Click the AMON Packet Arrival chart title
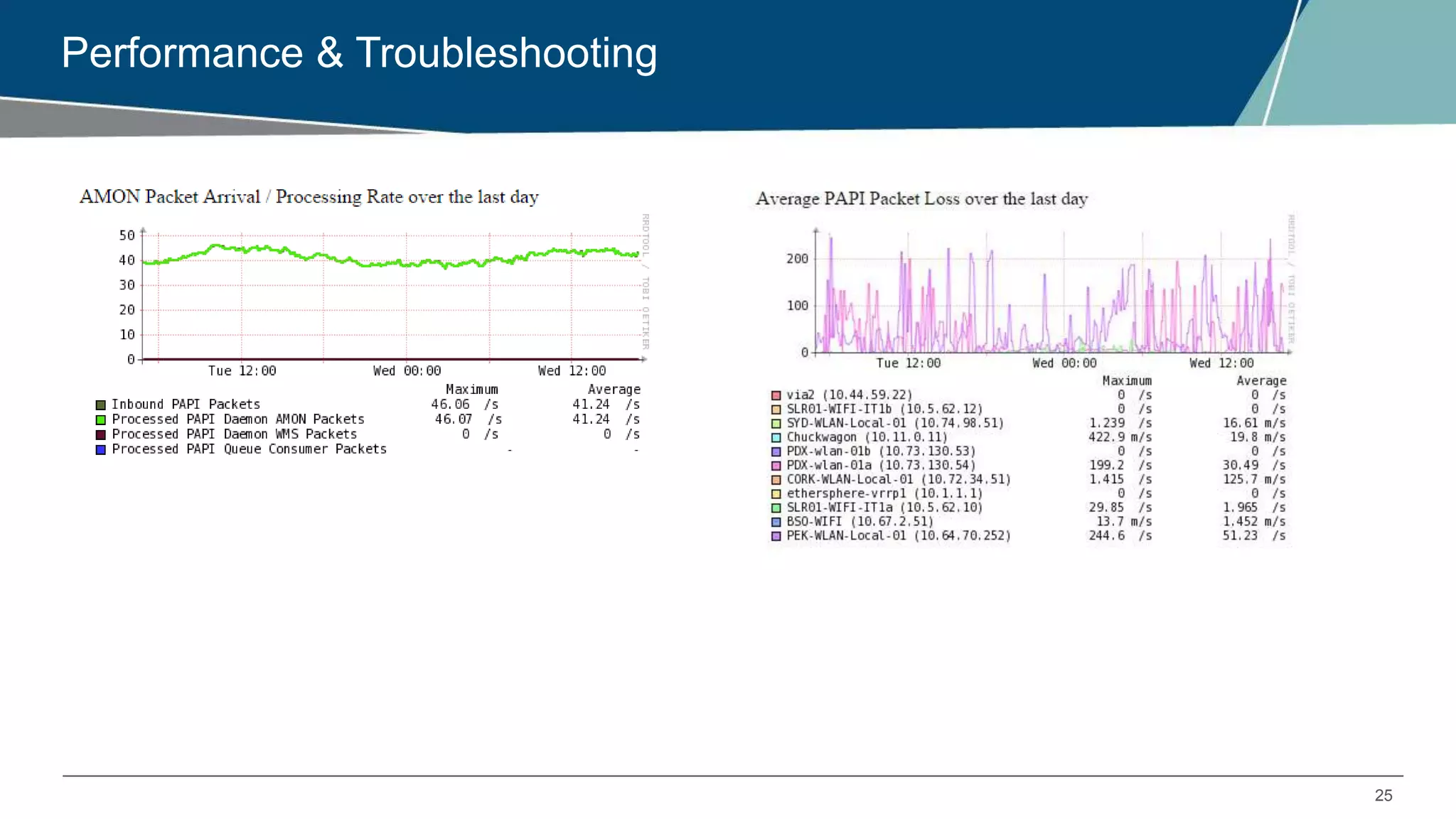Screen dimensions: 1456x819 coord(309,197)
